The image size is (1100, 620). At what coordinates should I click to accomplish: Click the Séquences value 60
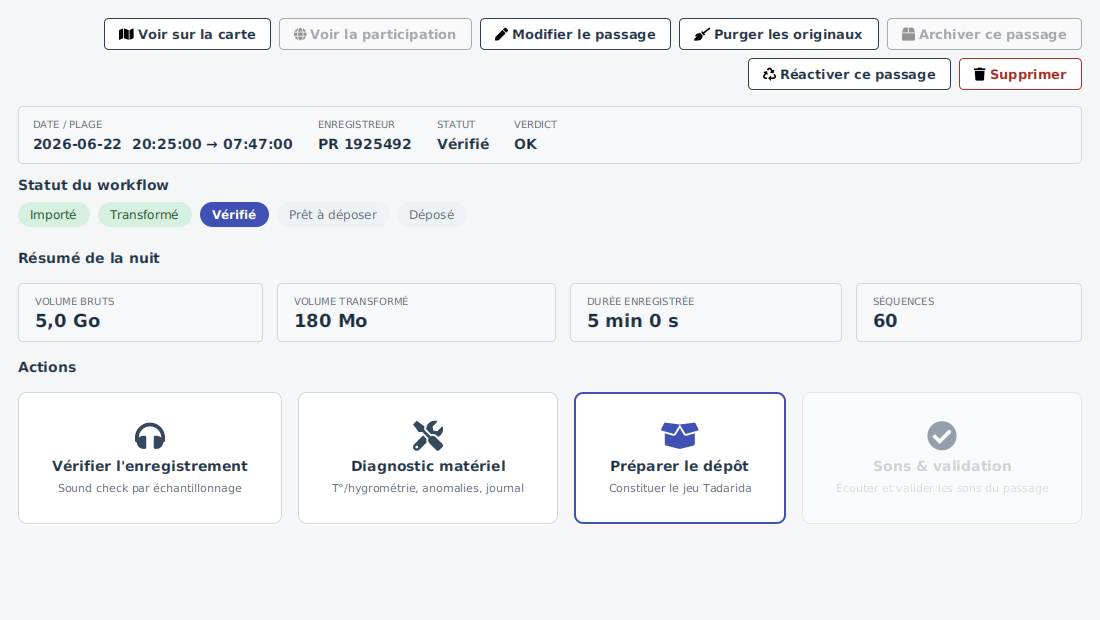coord(885,321)
